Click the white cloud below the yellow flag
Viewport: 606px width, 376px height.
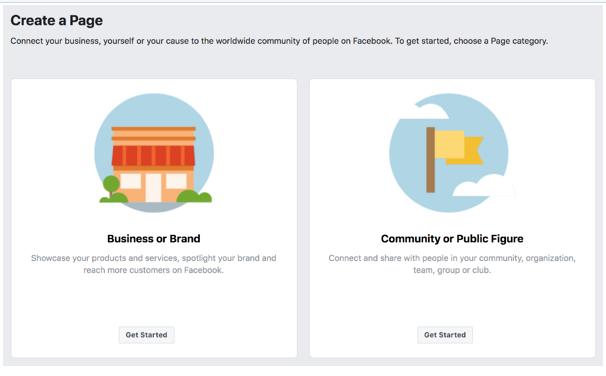[x=483, y=186]
